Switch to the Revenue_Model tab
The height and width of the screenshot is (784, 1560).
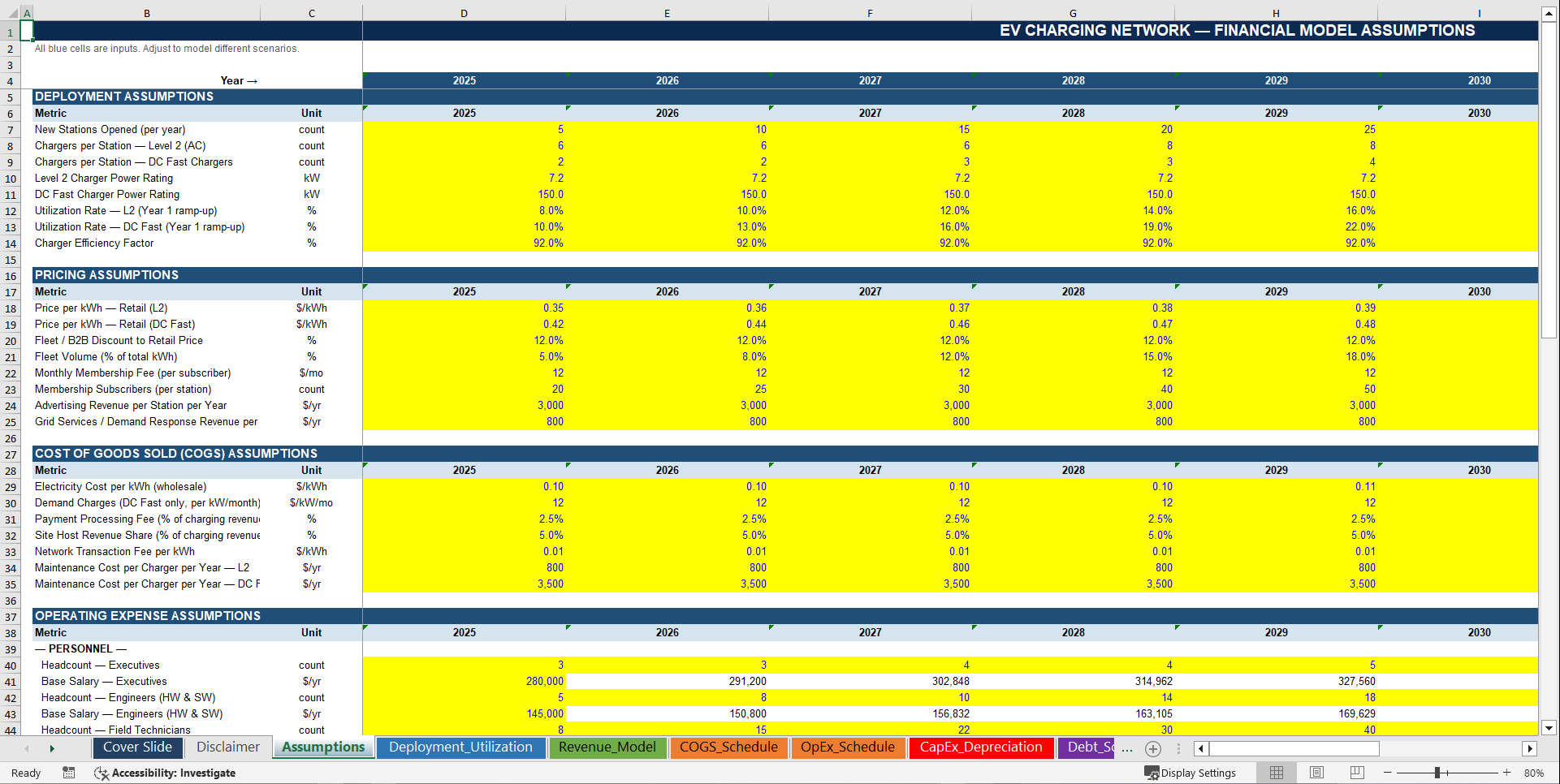click(607, 747)
